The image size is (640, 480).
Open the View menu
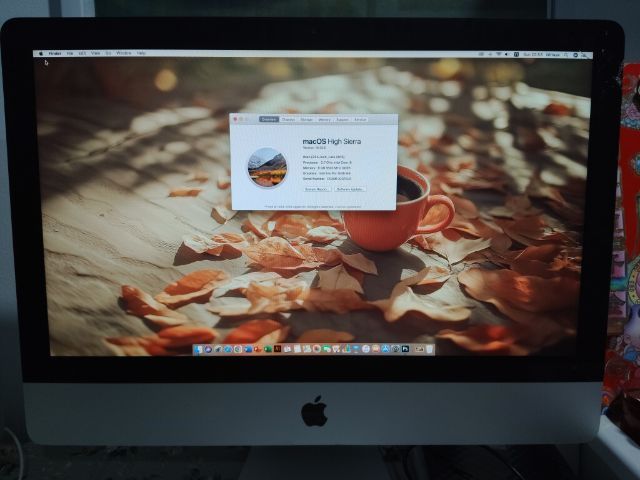[96, 53]
